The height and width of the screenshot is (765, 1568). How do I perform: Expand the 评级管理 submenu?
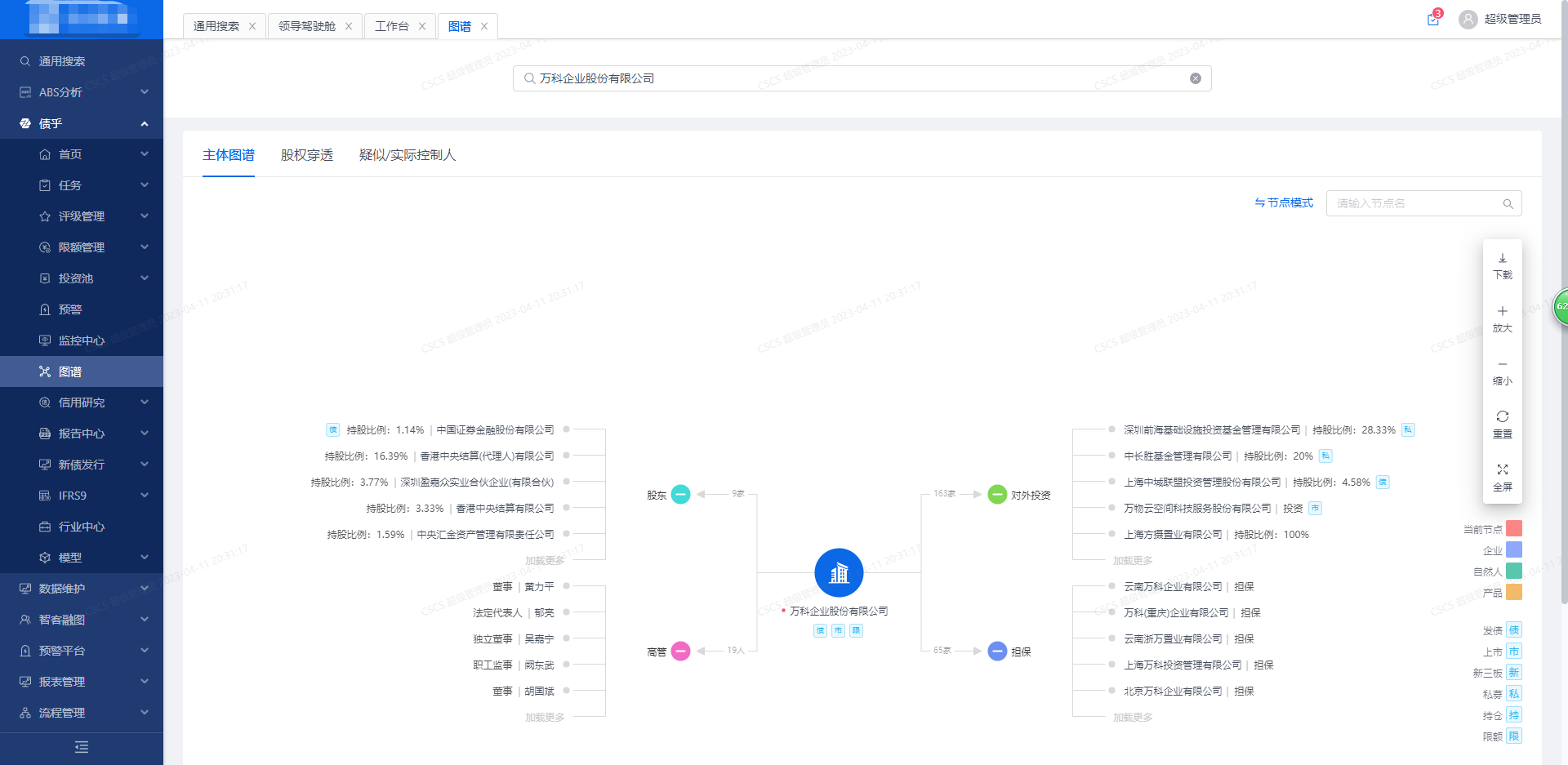(82, 216)
